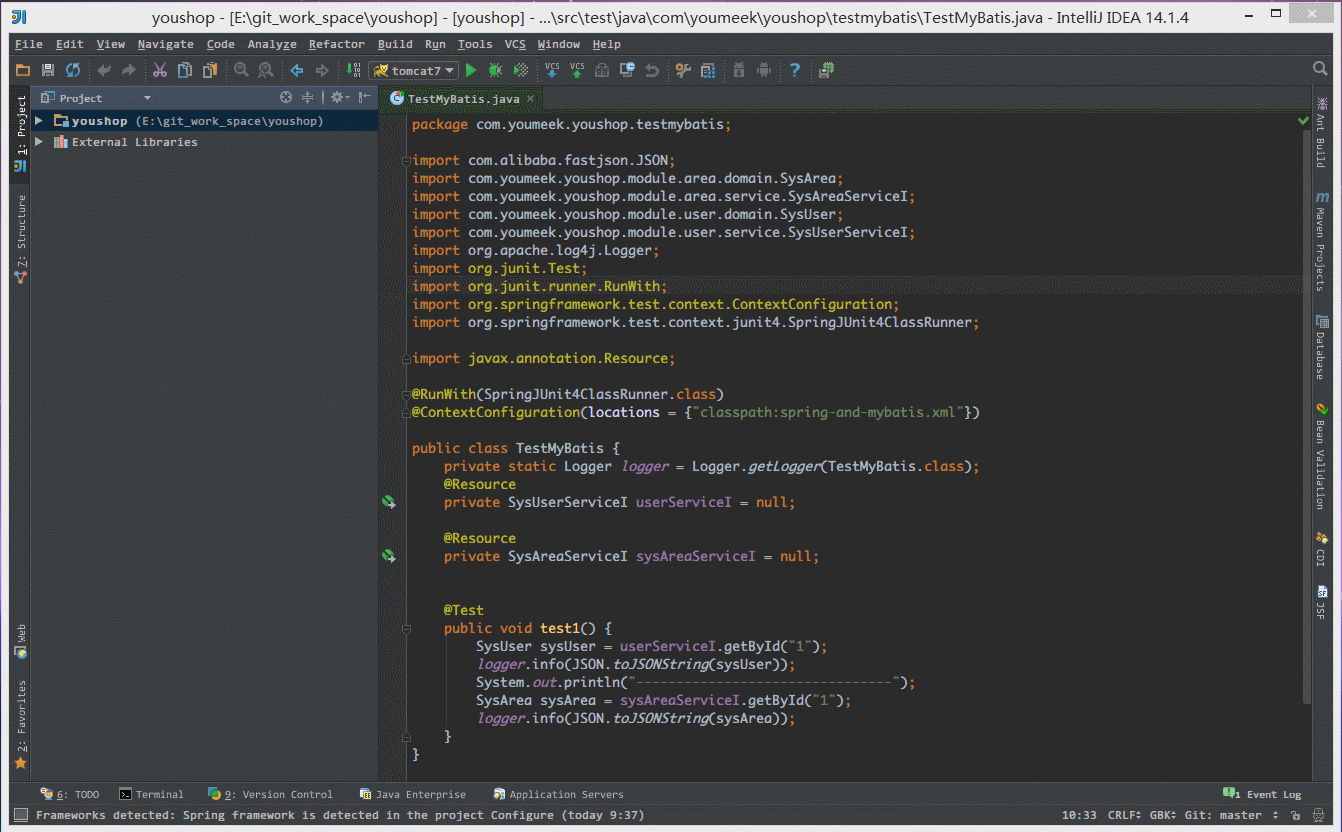
Task: Open the Git: master branch widget
Action: point(1223,815)
